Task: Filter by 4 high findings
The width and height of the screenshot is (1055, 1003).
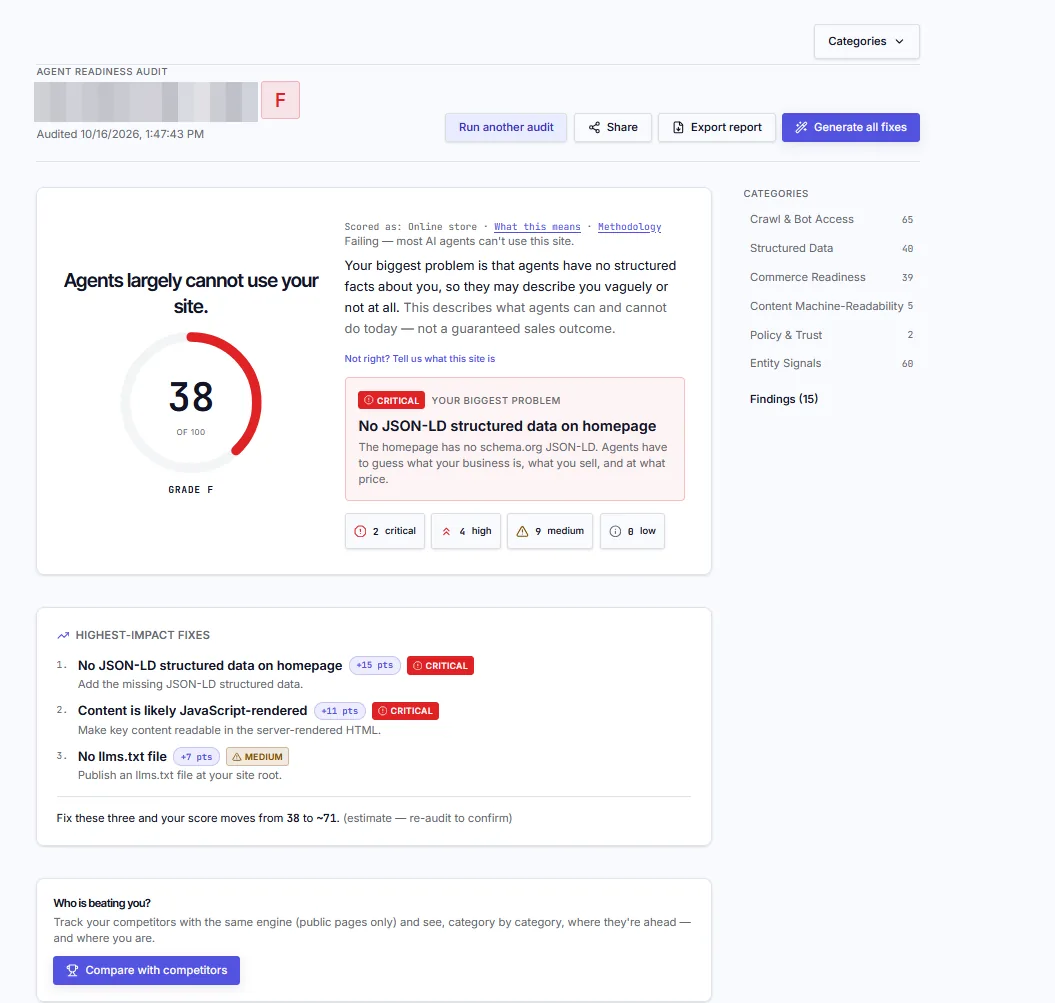Action: tap(466, 531)
